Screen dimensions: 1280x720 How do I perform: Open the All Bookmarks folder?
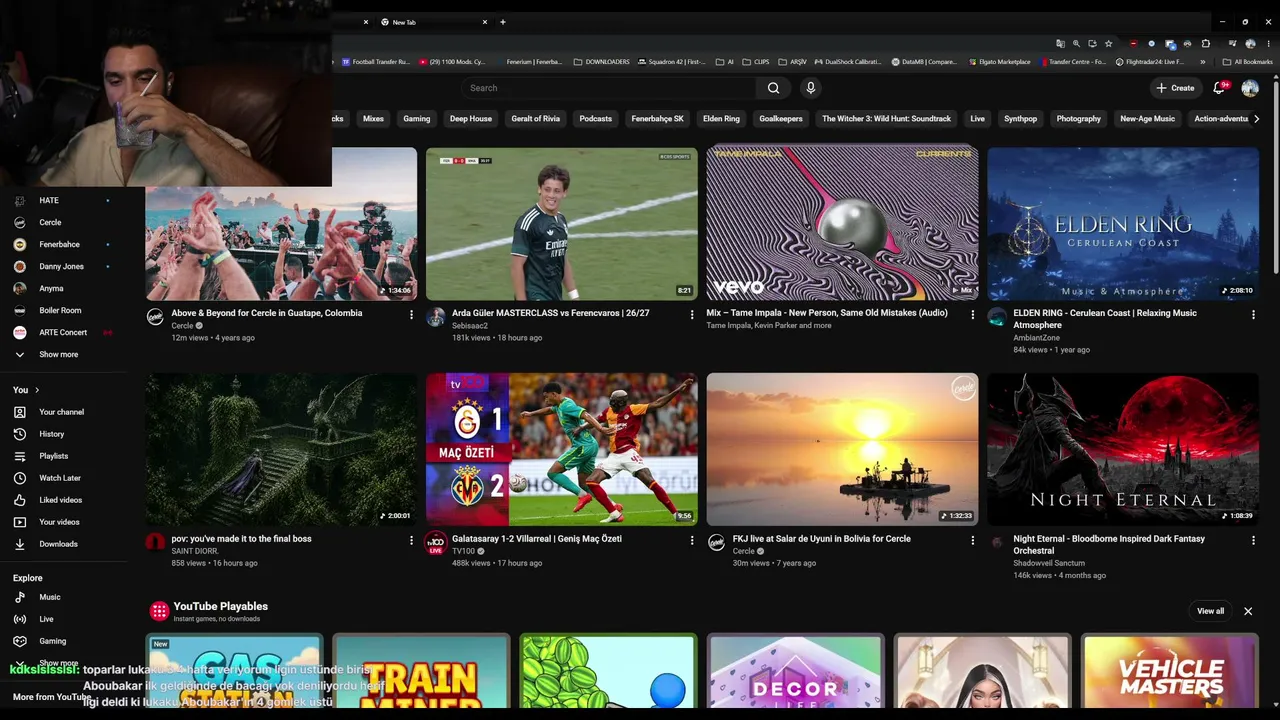point(1247,62)
